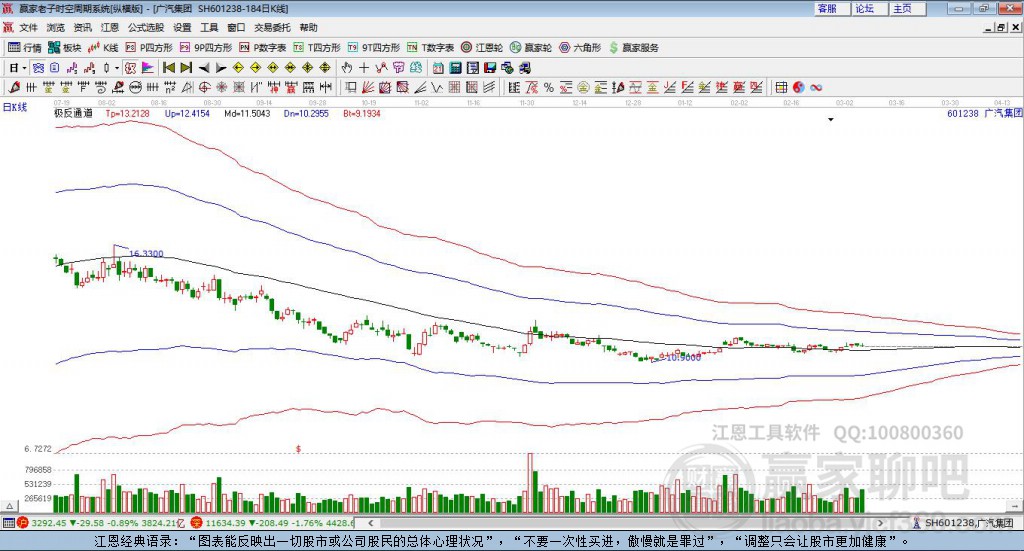
Task: Click the calendar date icon
Action: (438, 68)
